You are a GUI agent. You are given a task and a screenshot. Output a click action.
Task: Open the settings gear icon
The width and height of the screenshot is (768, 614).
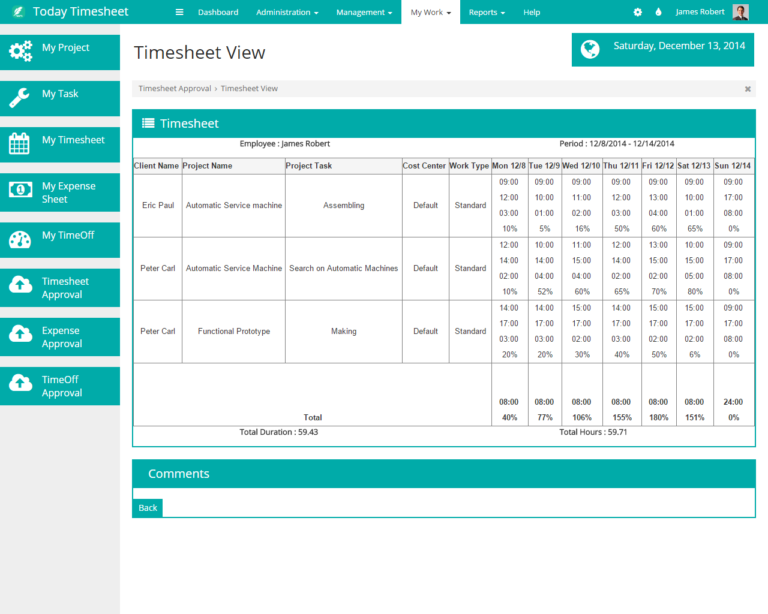638,12
